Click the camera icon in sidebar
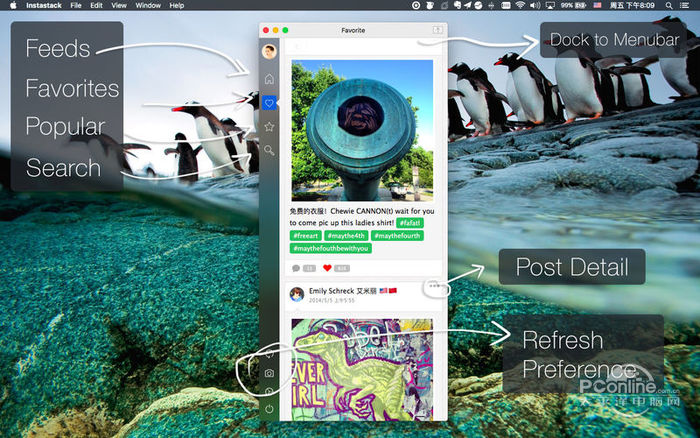 [x=269, y=373]
